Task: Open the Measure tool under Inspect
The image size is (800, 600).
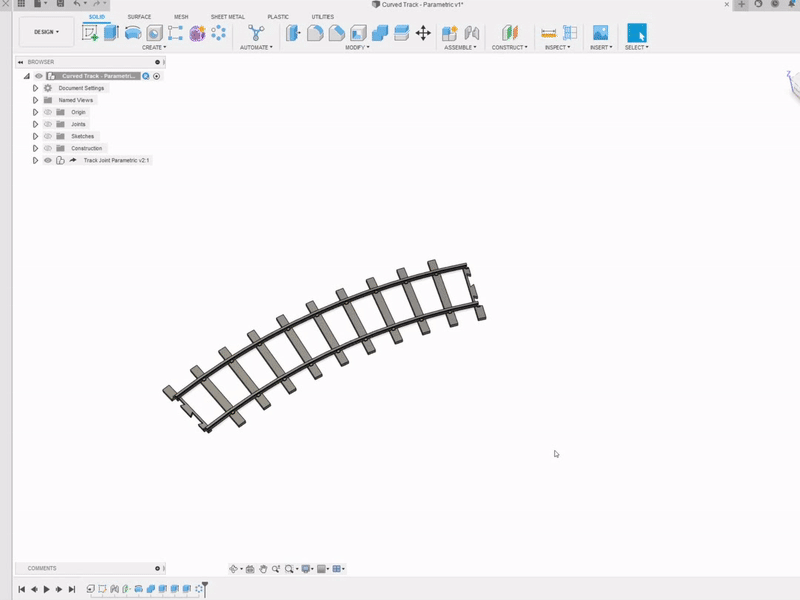Action: click(x=547, y=31)
